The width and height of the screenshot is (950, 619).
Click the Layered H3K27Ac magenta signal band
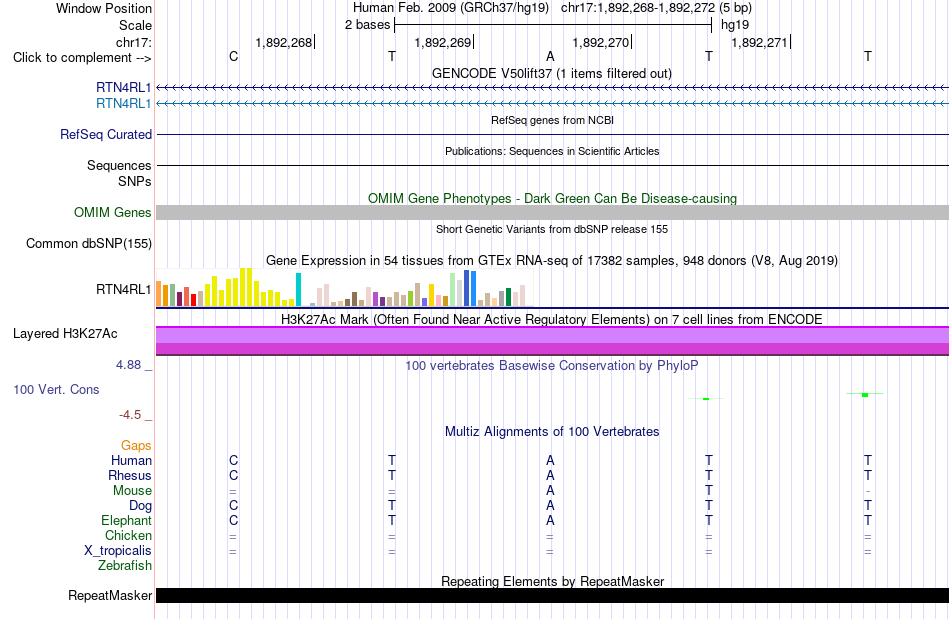(x=552, y=340)
